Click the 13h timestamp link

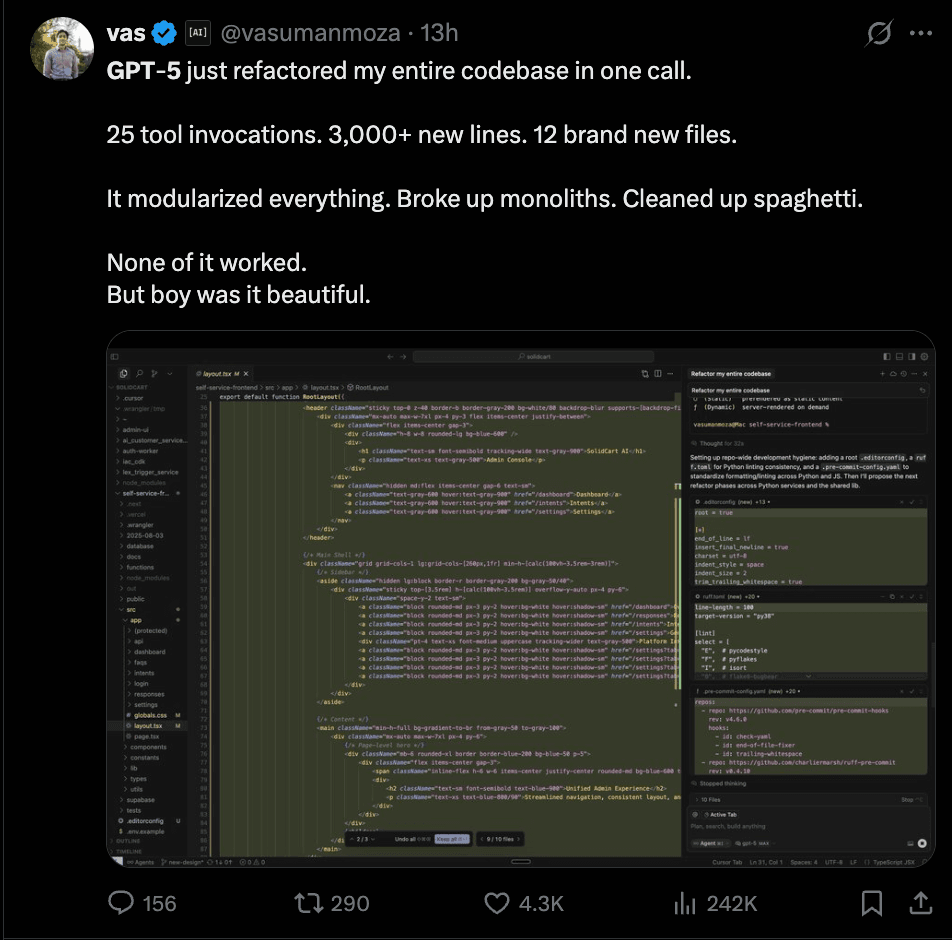439,33
